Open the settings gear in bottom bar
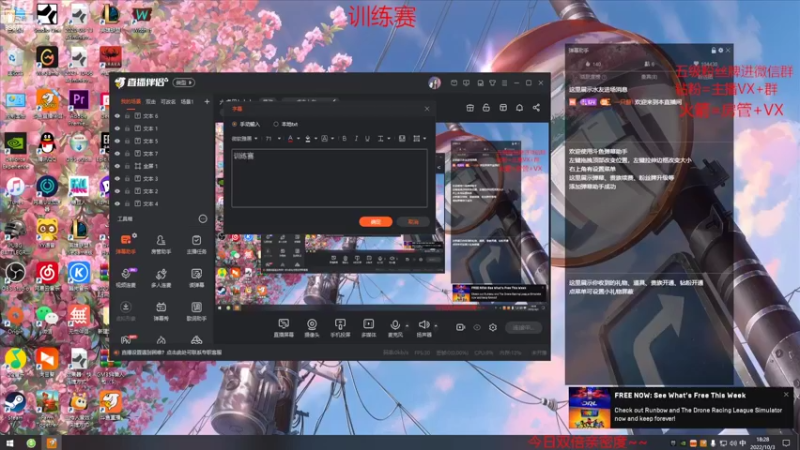Viewport: 800px width, 450px height. pyautogui.click(x=493, y=327)
